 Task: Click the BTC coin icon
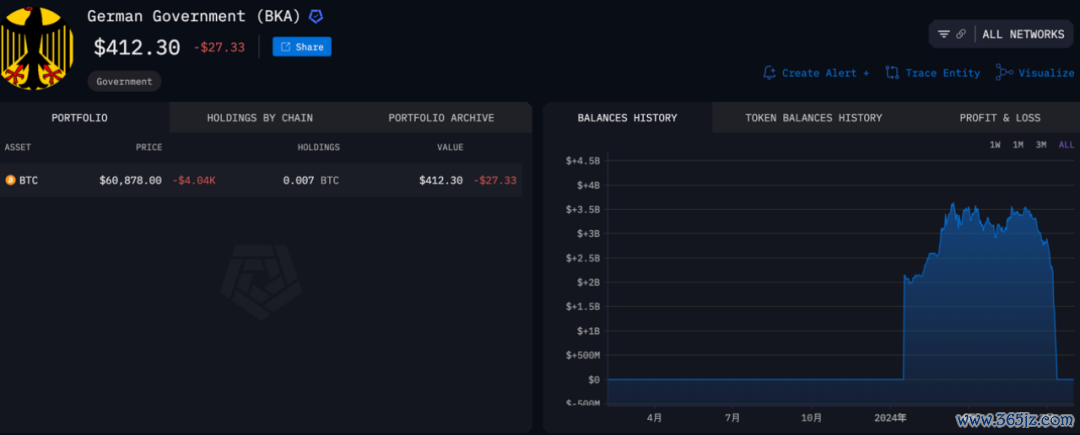[10, 180]
